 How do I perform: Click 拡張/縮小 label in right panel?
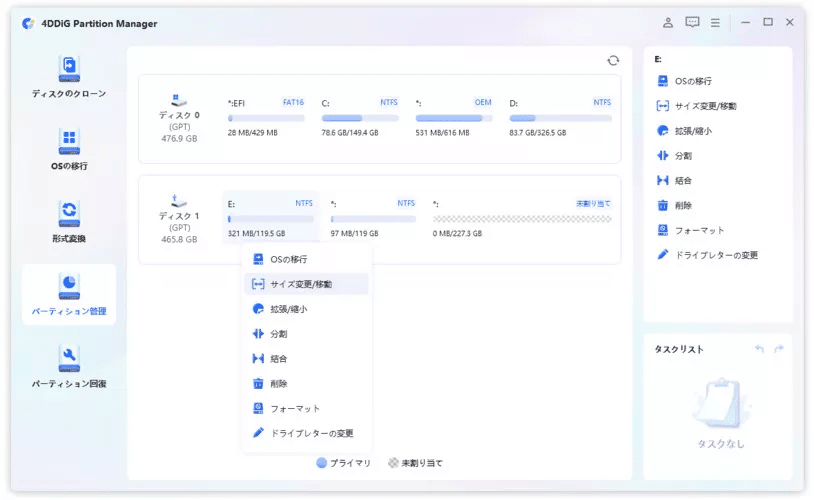point(693,131)
